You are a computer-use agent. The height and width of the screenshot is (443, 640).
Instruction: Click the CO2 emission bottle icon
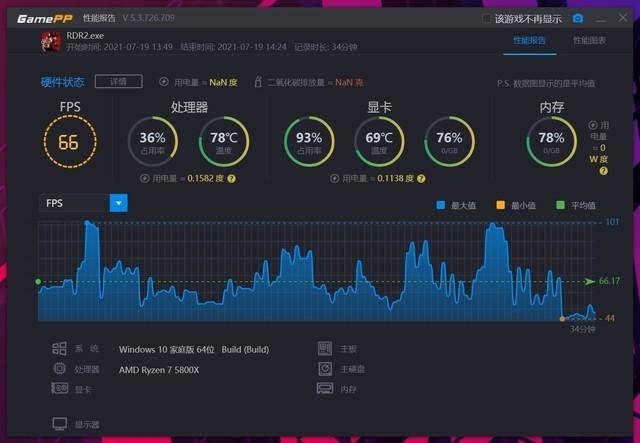pyautogui.click(x=258, y=82)
